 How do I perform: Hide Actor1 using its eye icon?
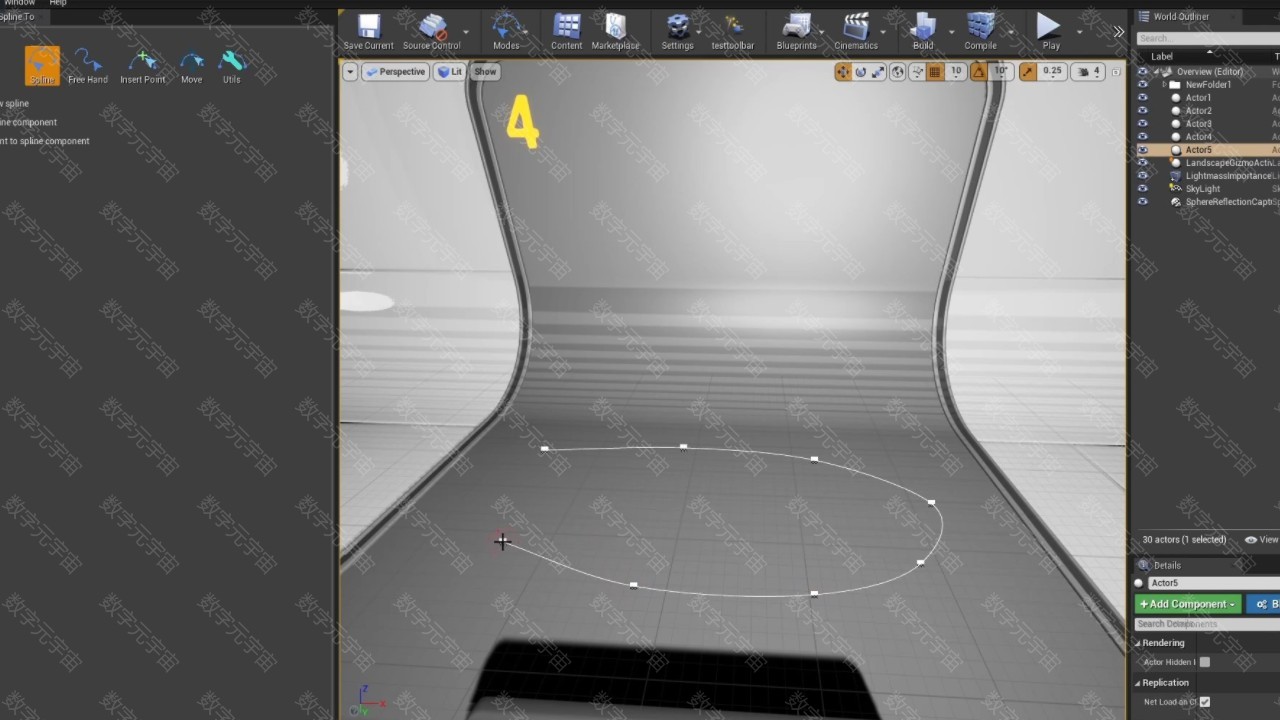pyautogui.click(x=1143, y=98)
